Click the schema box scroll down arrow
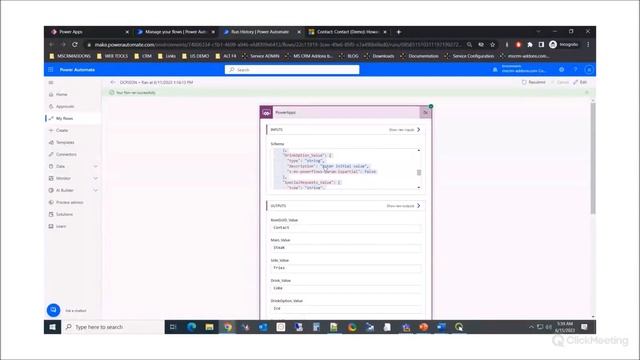640x360 pixels. click(x=419, y=187)
